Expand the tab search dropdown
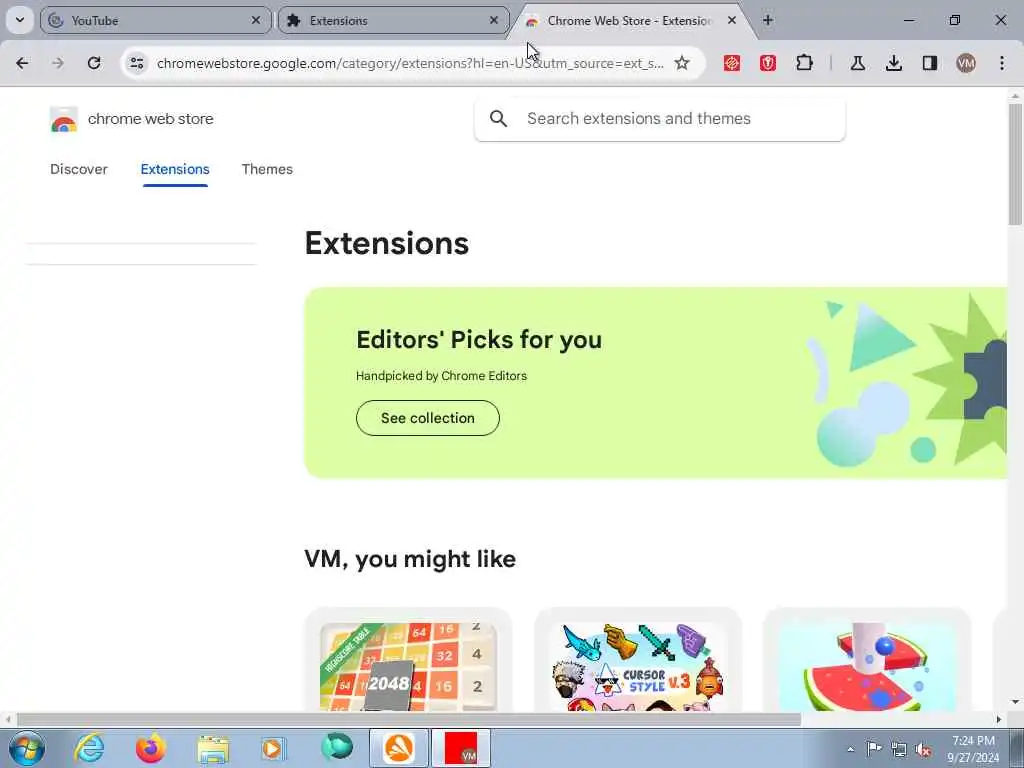1024x768 pixels. pos(20,20)
